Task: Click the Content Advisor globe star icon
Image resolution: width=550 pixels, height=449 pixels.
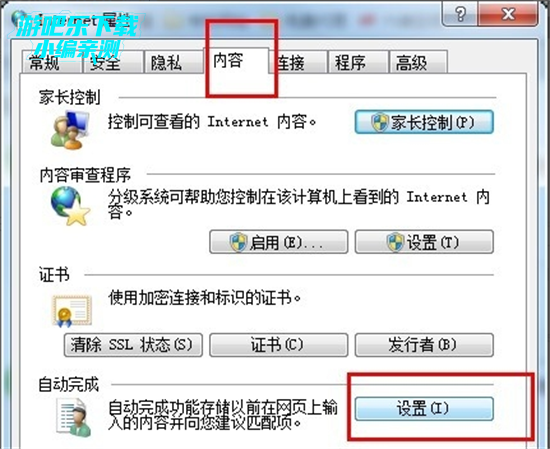Action: point(70,206)
